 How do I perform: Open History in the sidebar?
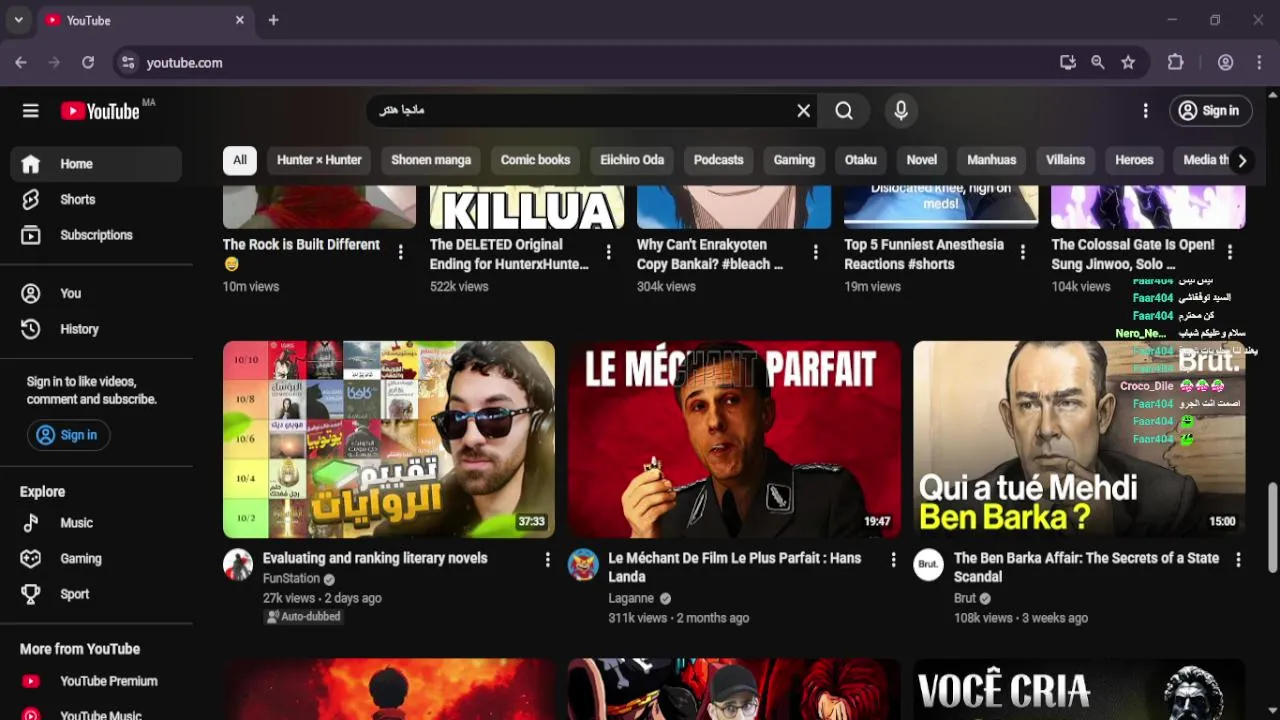click(x=96, y=329)
